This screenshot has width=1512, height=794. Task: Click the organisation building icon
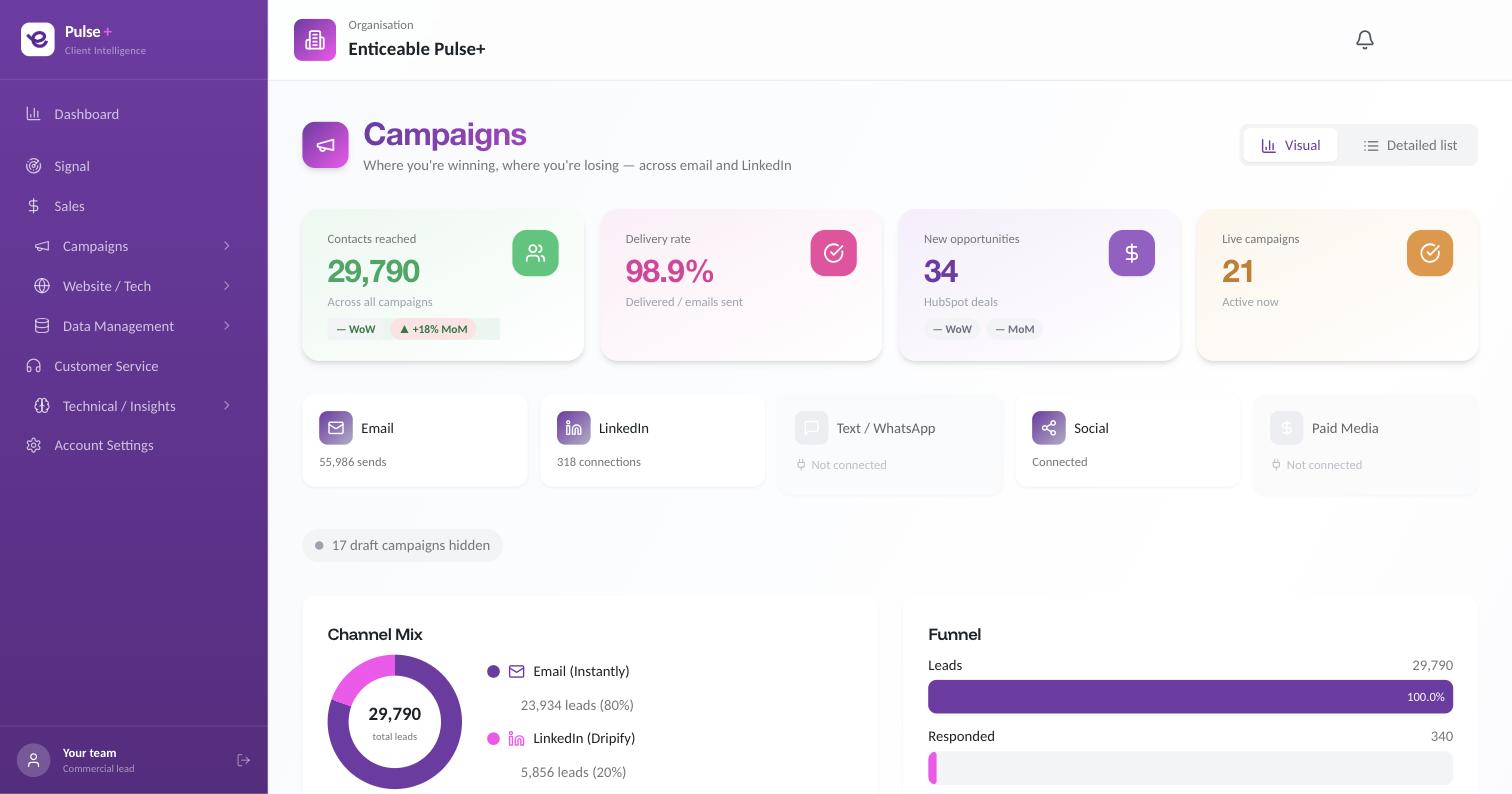point(315,40)
